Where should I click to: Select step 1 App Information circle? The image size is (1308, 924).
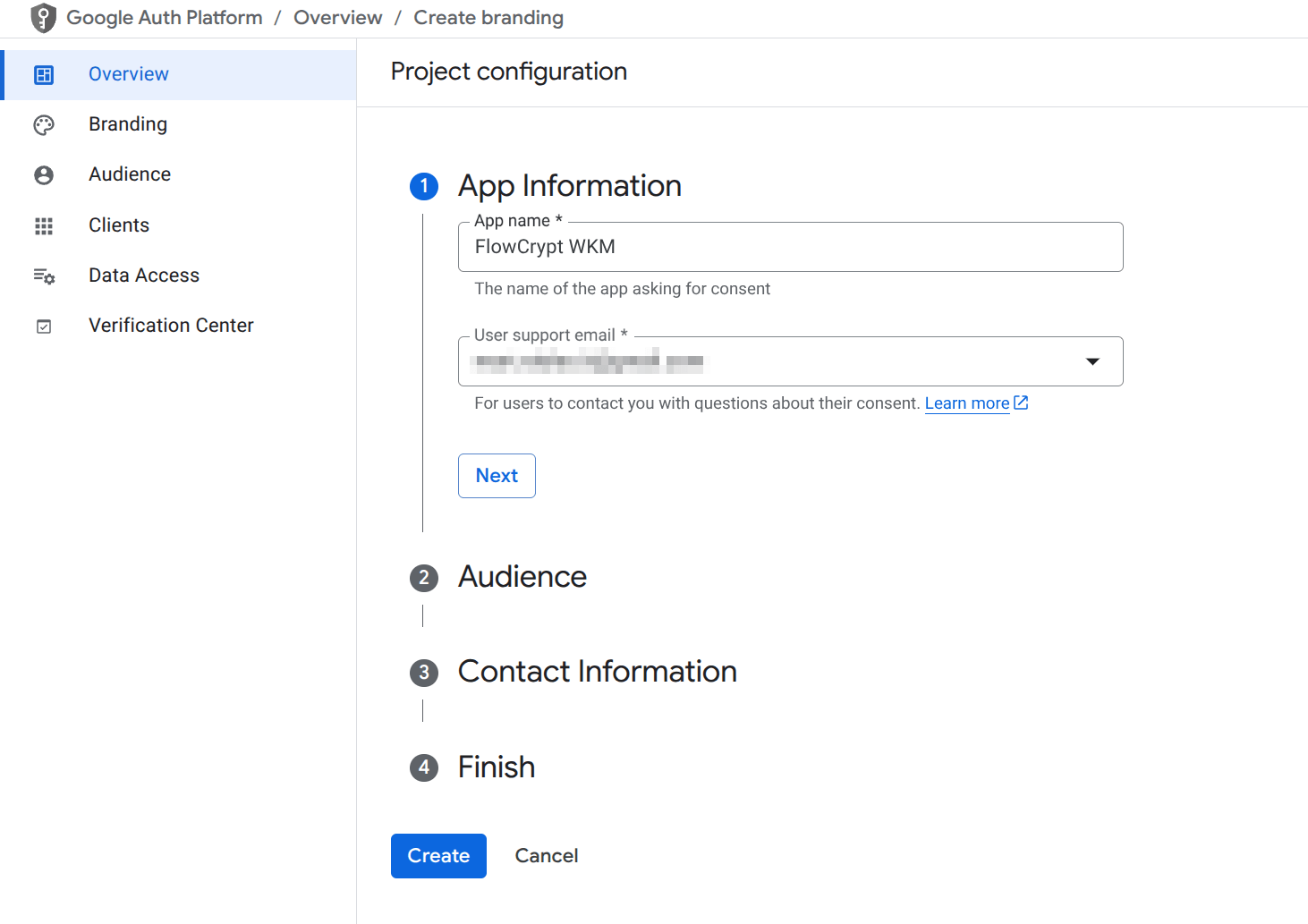pos(424,186)
